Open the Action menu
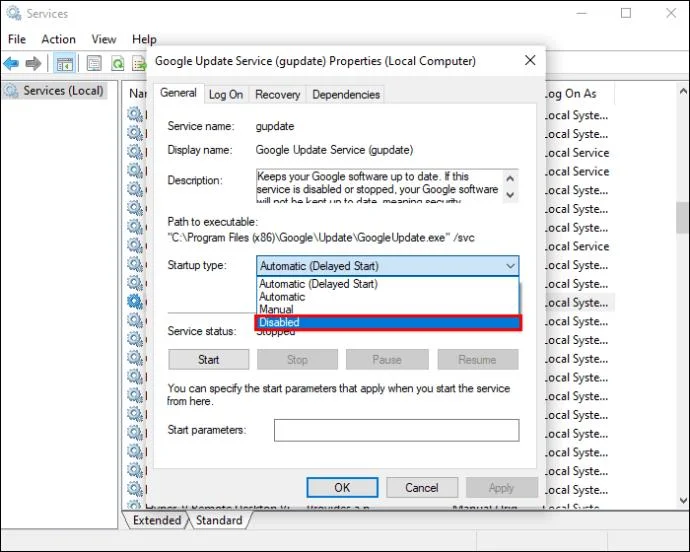 coord(59,39)
